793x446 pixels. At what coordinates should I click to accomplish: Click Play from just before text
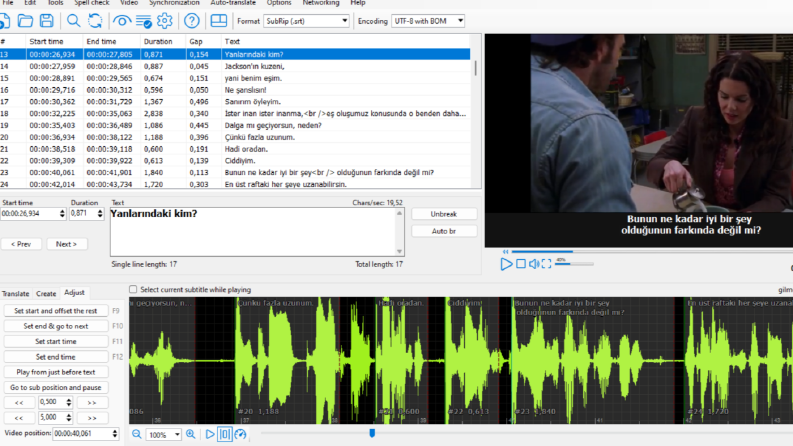pyautogui.click(x=56, y=372)
